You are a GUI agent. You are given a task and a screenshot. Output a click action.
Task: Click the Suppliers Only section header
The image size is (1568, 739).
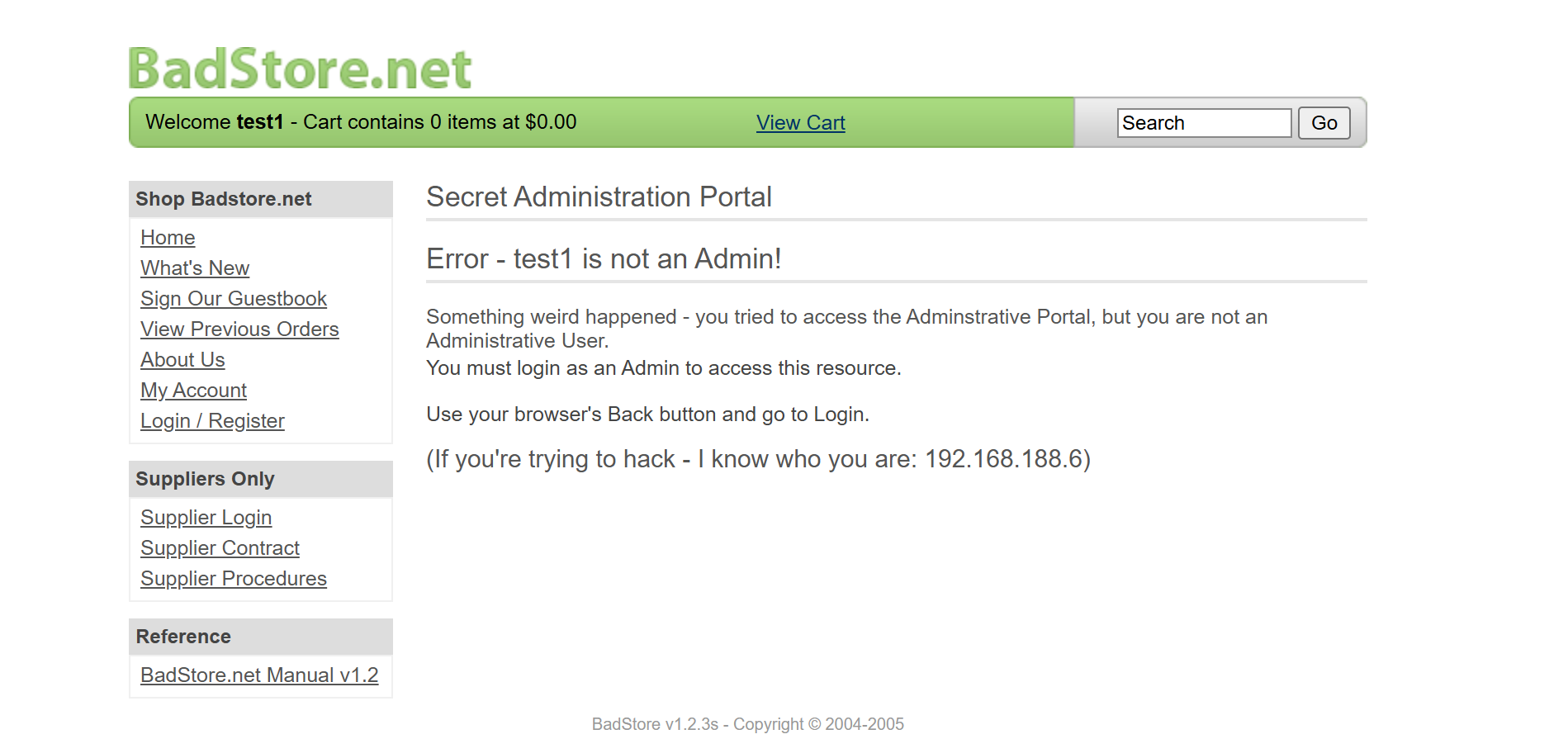point(205,479)
